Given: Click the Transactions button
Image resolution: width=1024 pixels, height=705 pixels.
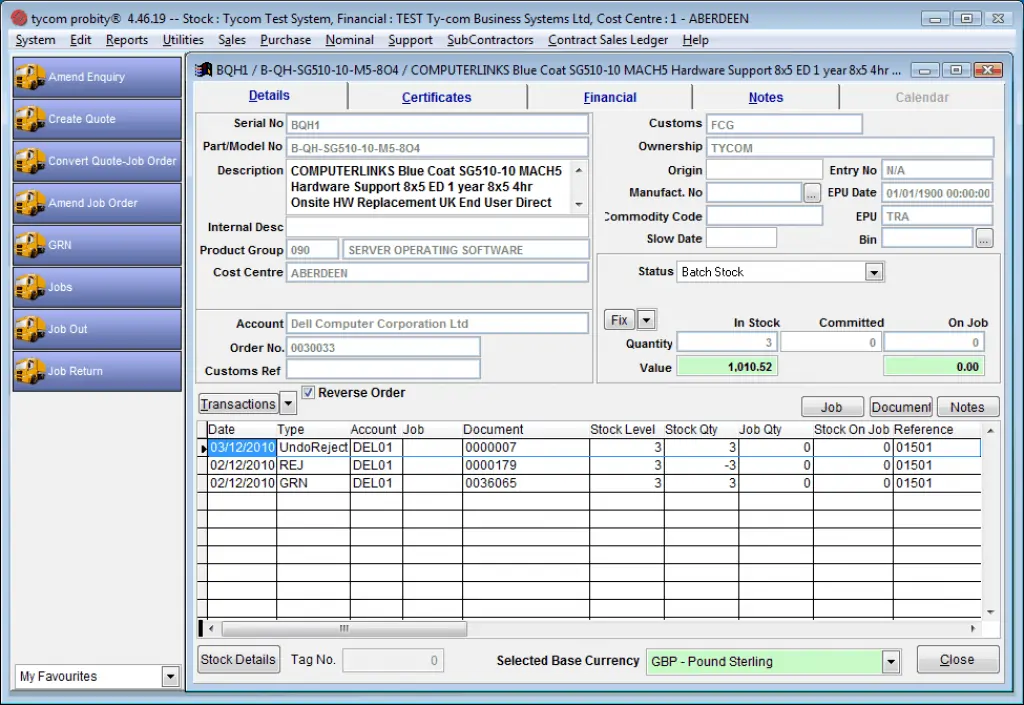Looking at the screenshot, I should coord(238,404).
